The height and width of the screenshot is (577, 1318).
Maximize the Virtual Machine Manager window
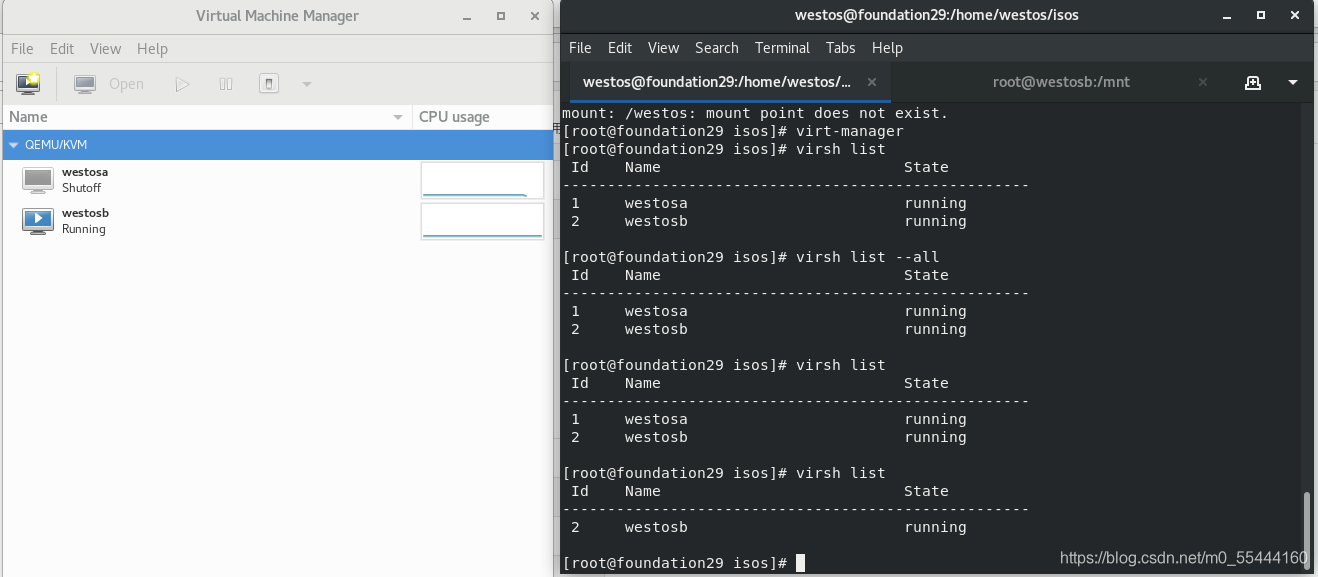tap(501, 15)
